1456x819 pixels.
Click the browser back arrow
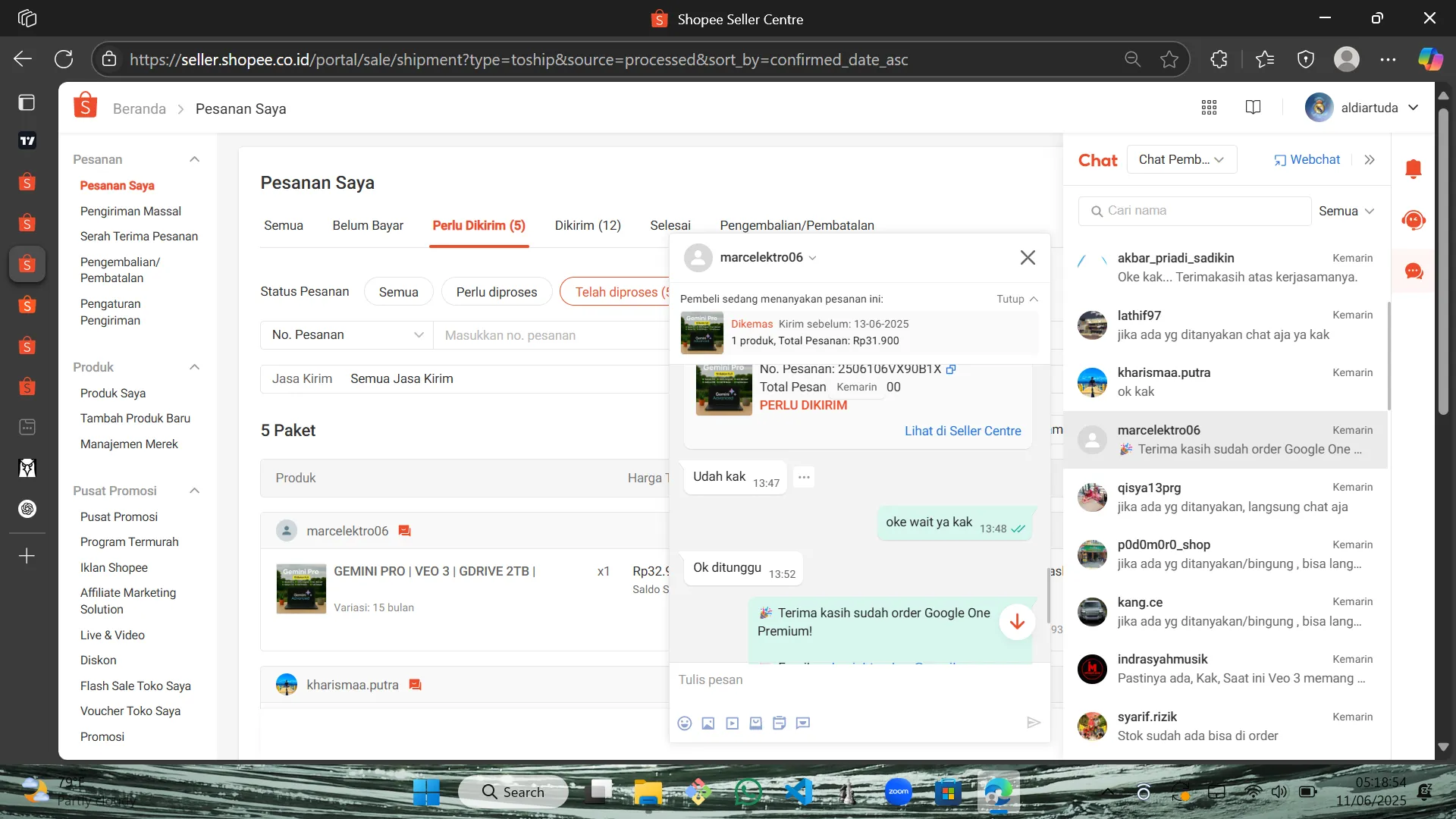coord(23,59)
